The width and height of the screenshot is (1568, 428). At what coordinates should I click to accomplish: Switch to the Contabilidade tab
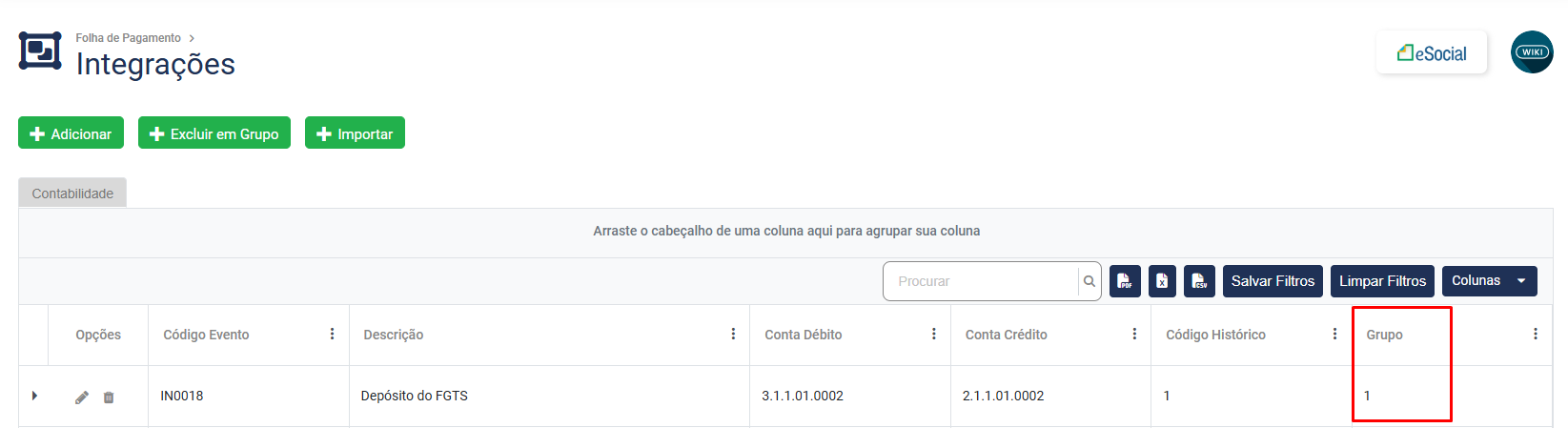(72, 194)
